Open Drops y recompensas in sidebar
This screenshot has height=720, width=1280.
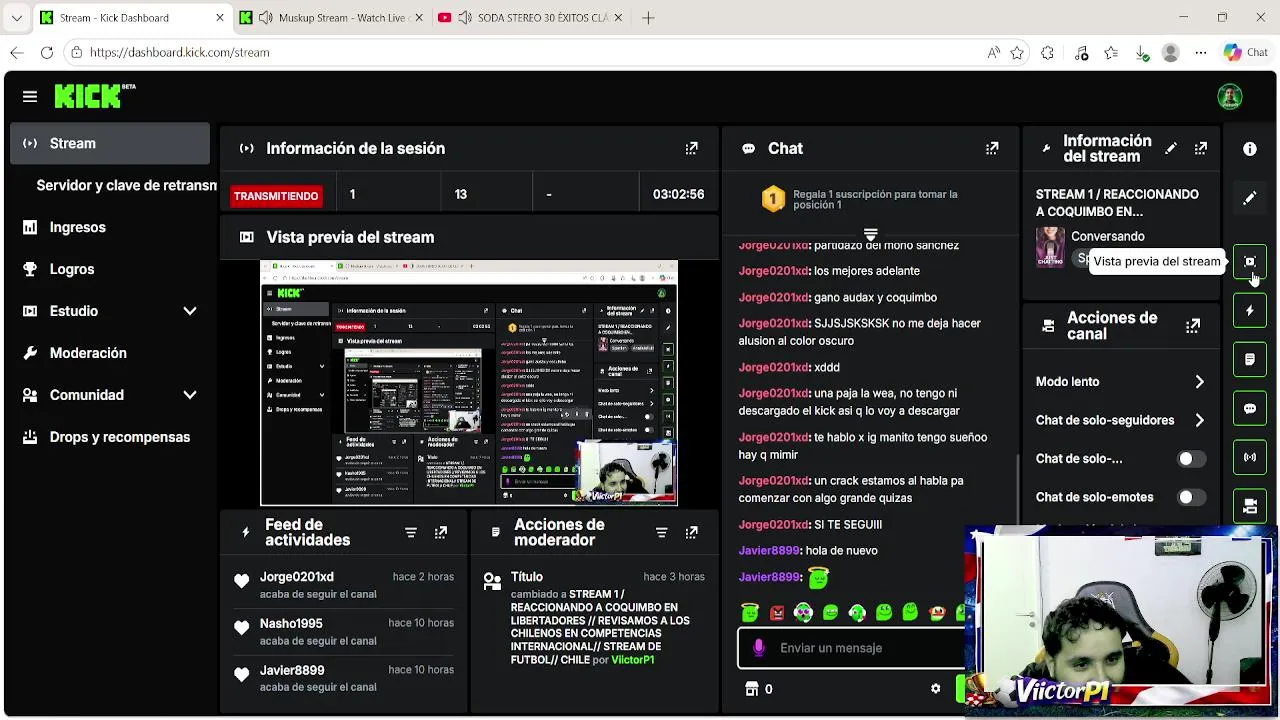coord(110,437)
